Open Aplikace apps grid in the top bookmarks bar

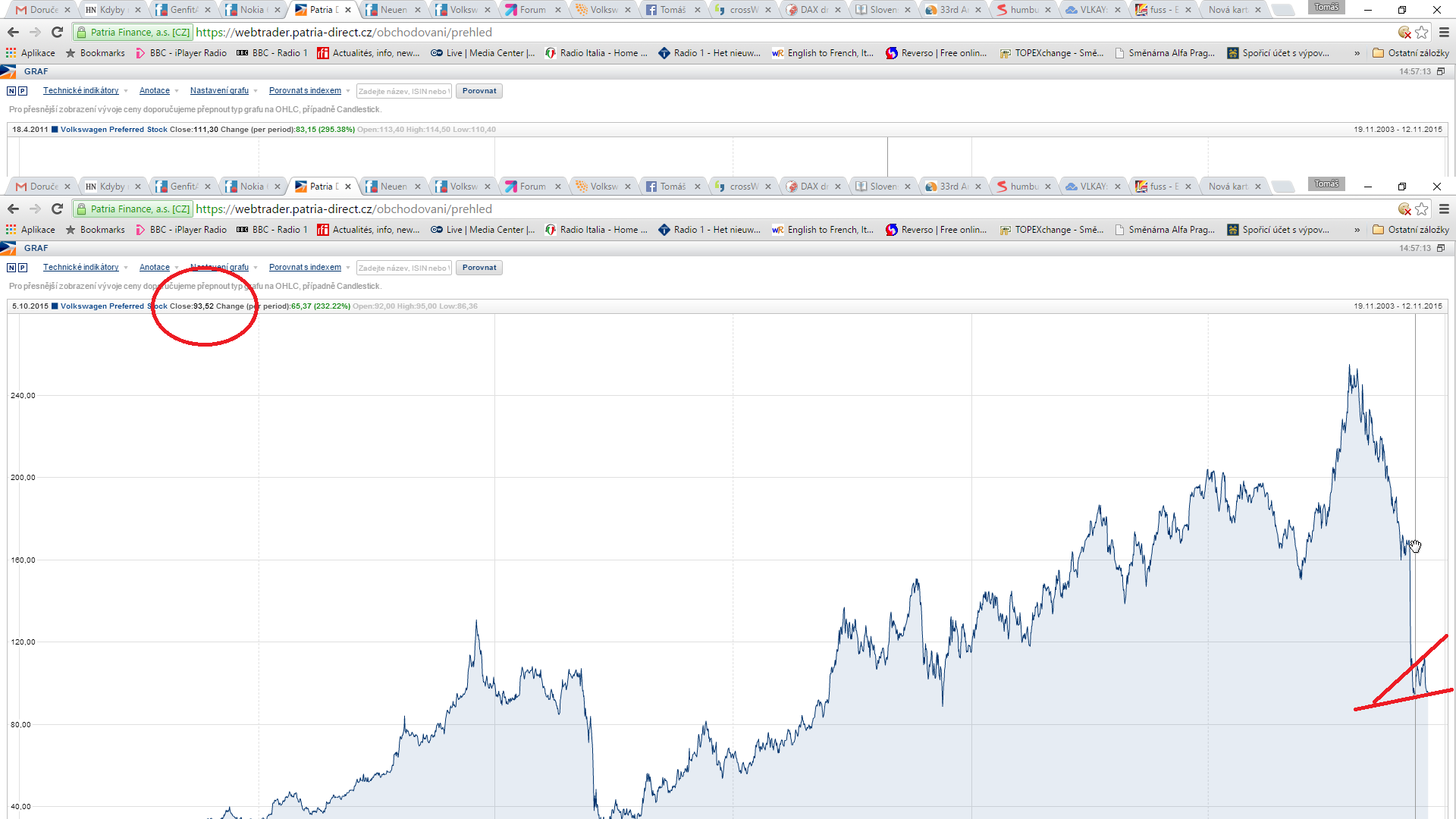pos(30,53)
